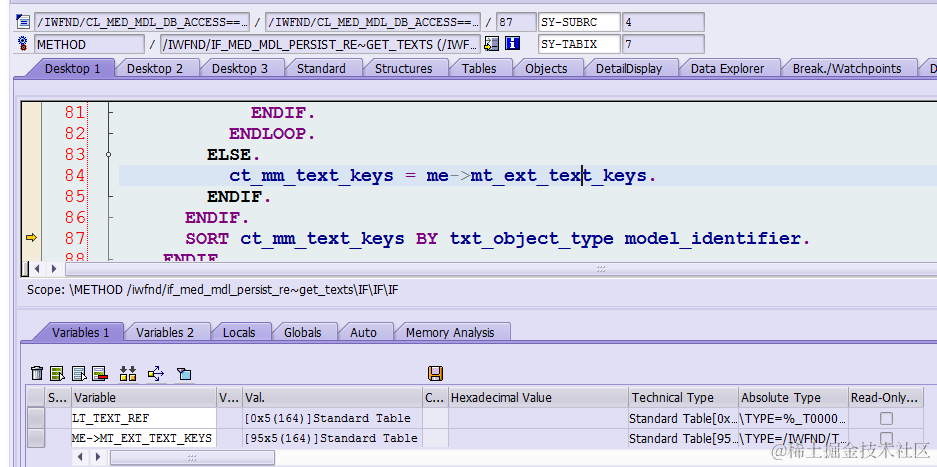This screenshot has height=467, width=937.
Task: Click the gear debugger icon beside METHOD field
Action: click(x=23, y=44)
